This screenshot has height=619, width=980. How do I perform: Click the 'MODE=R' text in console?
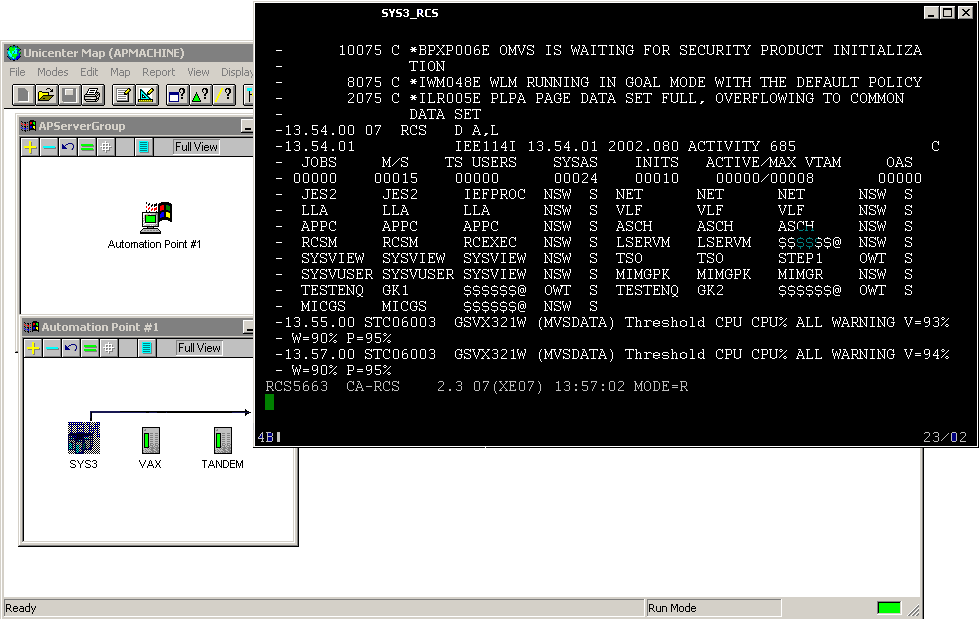pos(661,386)
